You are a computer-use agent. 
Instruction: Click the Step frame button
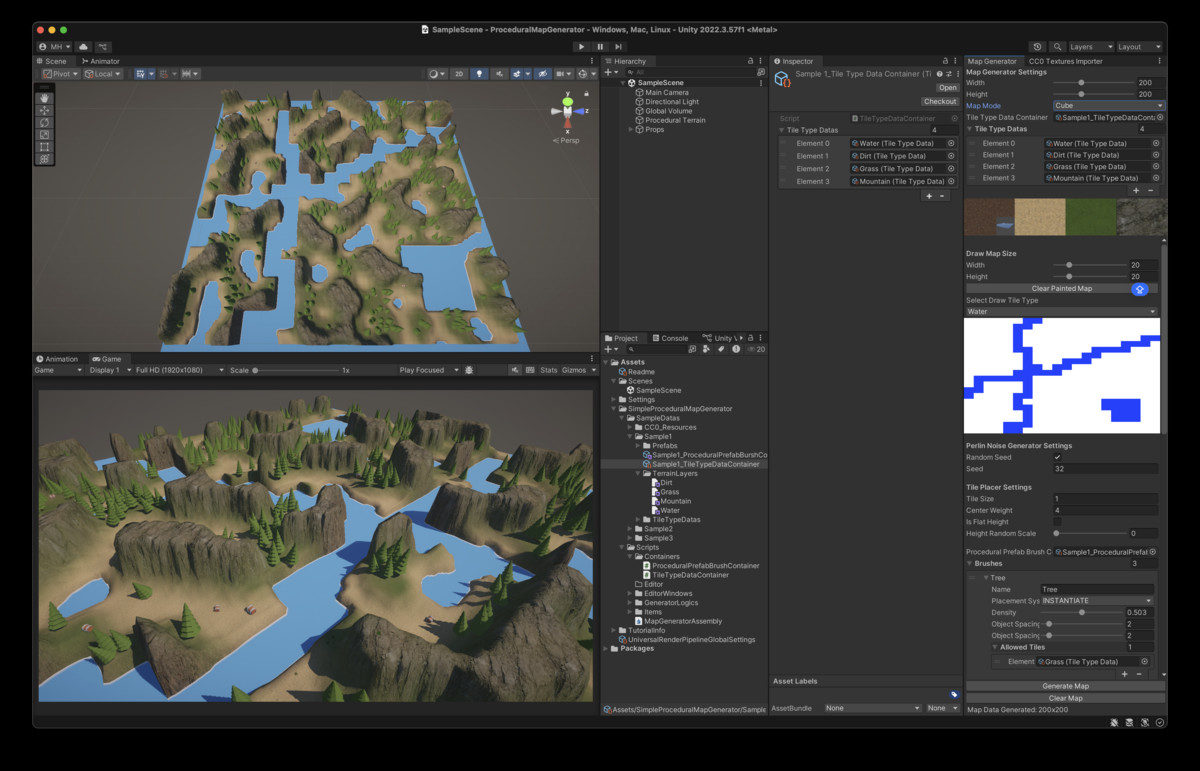(618, 47)
